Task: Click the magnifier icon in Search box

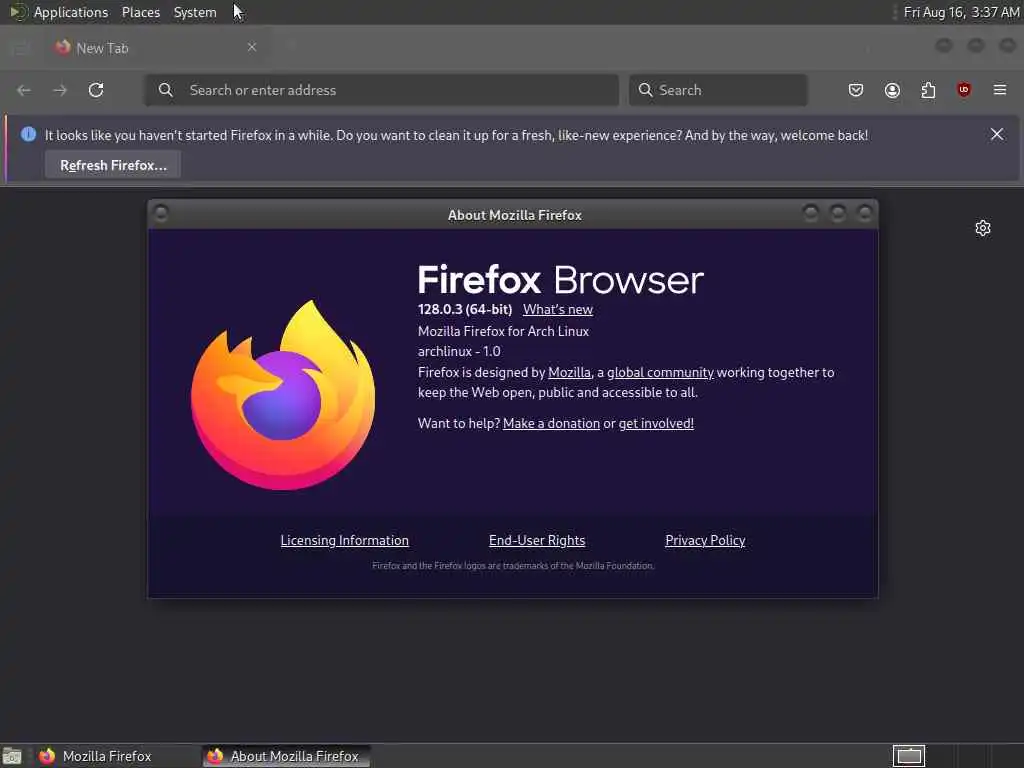Action: [x=645, y=90]
